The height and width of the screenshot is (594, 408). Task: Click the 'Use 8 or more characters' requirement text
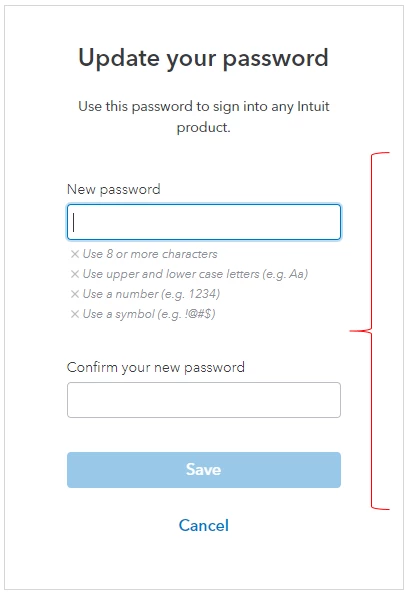150,254
